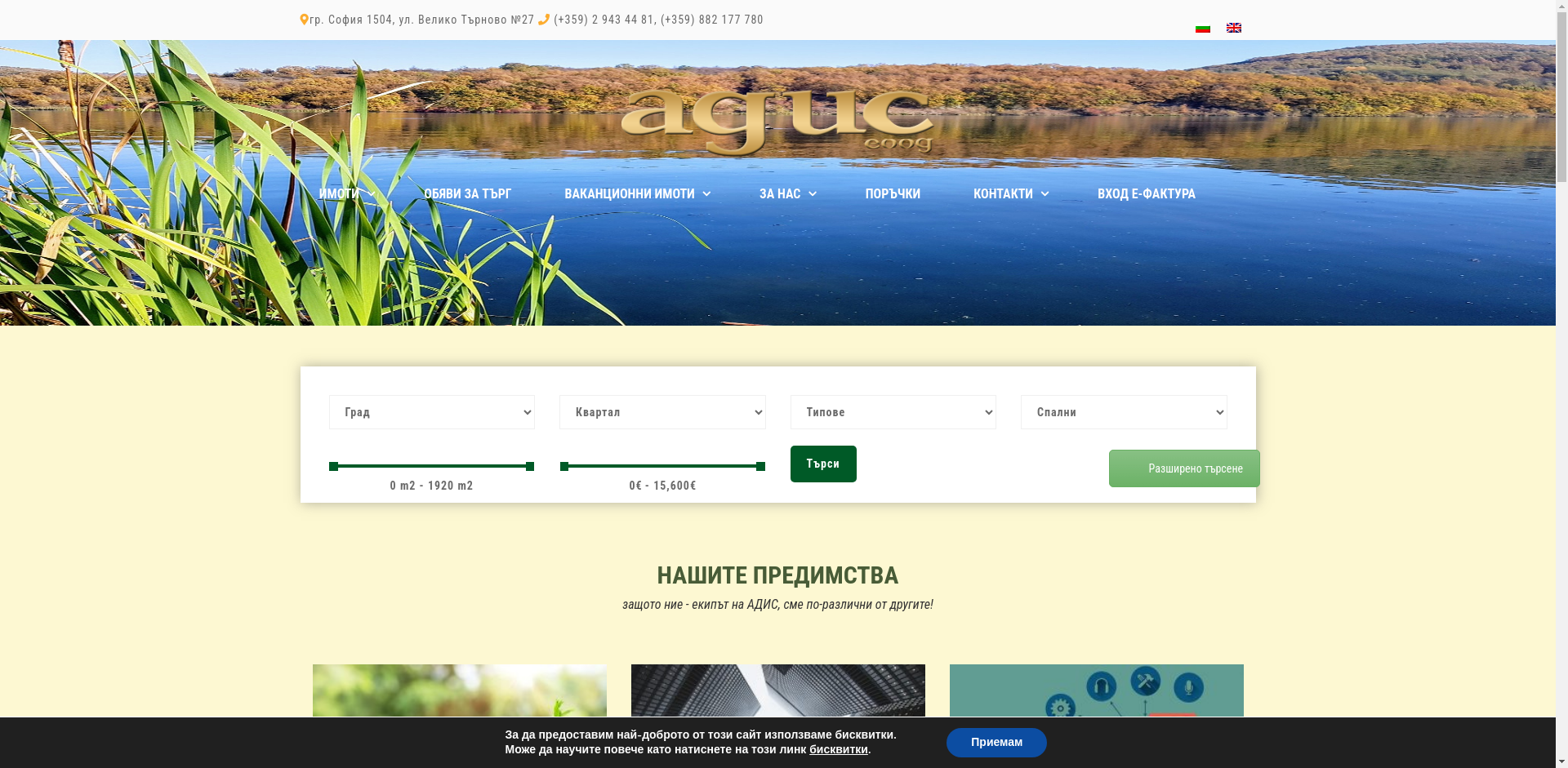Screen dimensions: 1568x768
Task: Open the бисквитки cookie policy link
Action: [x=837, y=748]
